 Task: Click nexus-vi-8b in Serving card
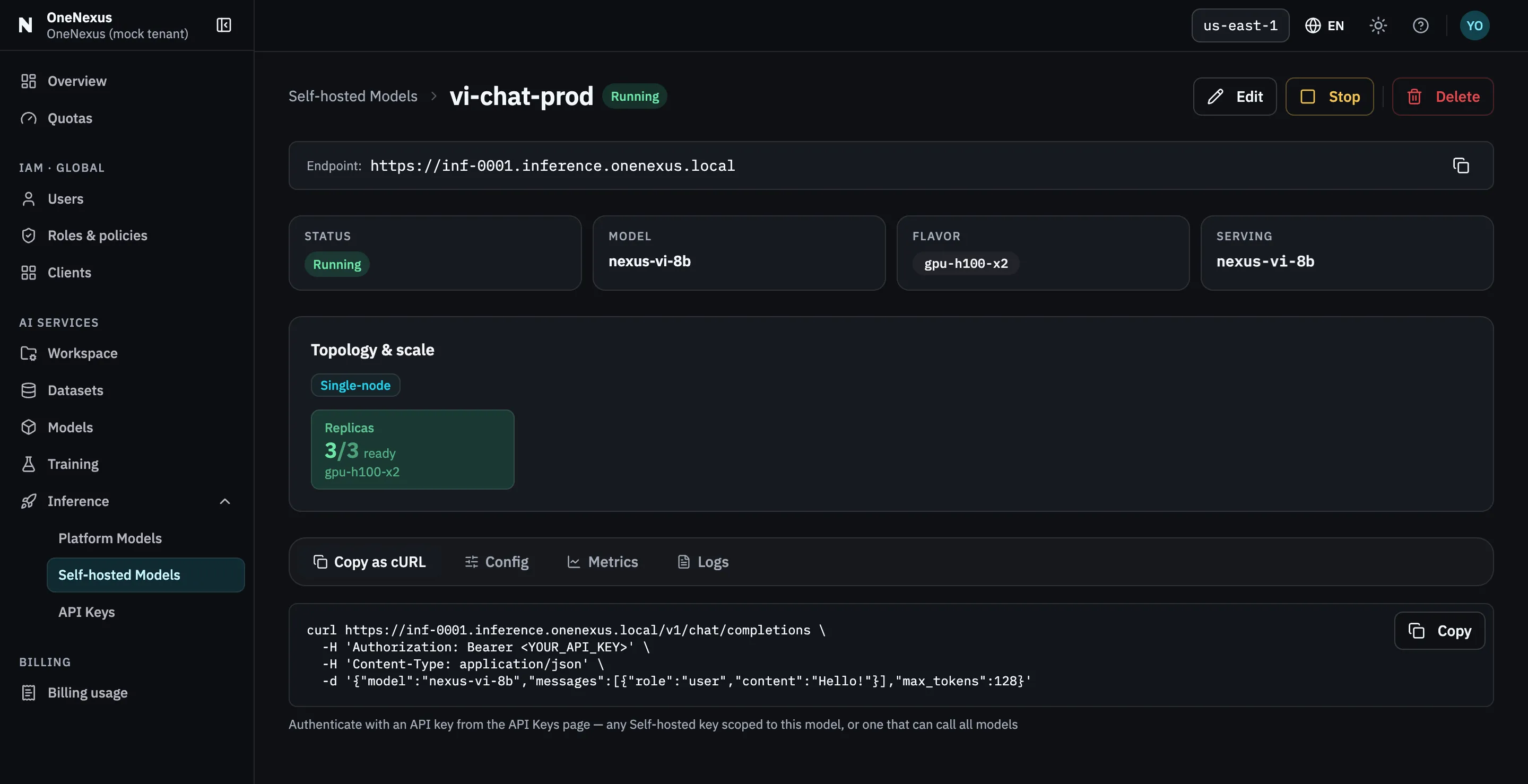point(1265,261)
